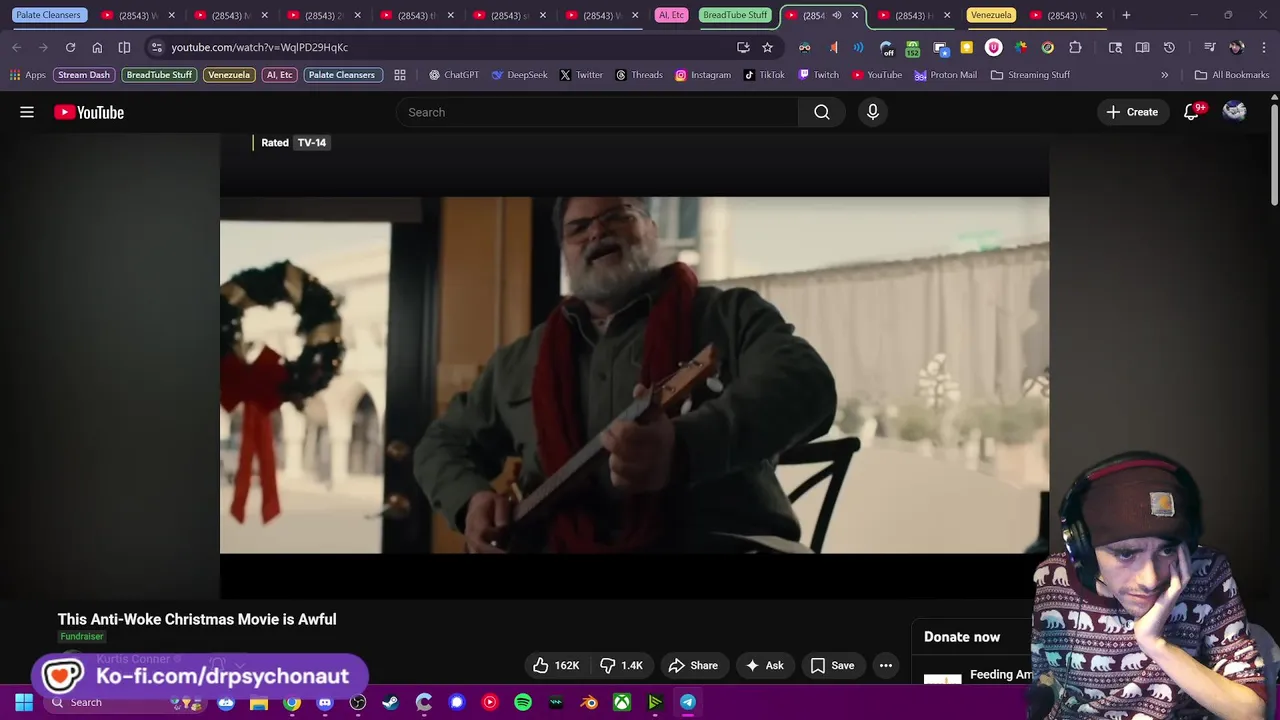Like the video with 162K likes
The width and height of the screenshot is (1280, 720).
coord(556,665)
